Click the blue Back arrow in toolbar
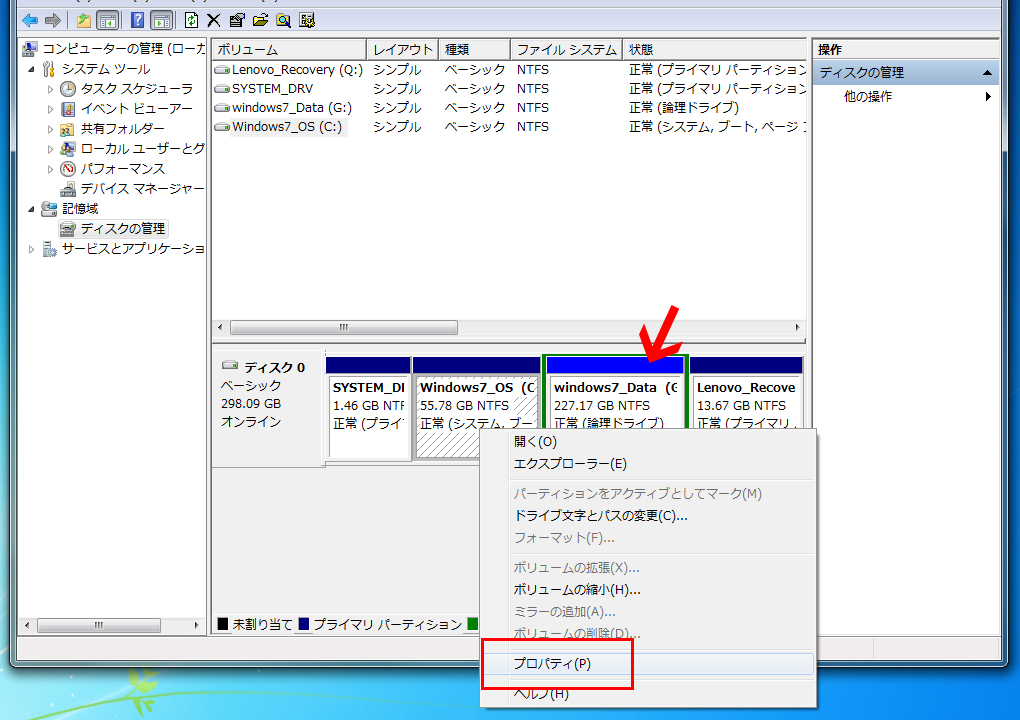The image size is (1020, 720). coord(30,20)
